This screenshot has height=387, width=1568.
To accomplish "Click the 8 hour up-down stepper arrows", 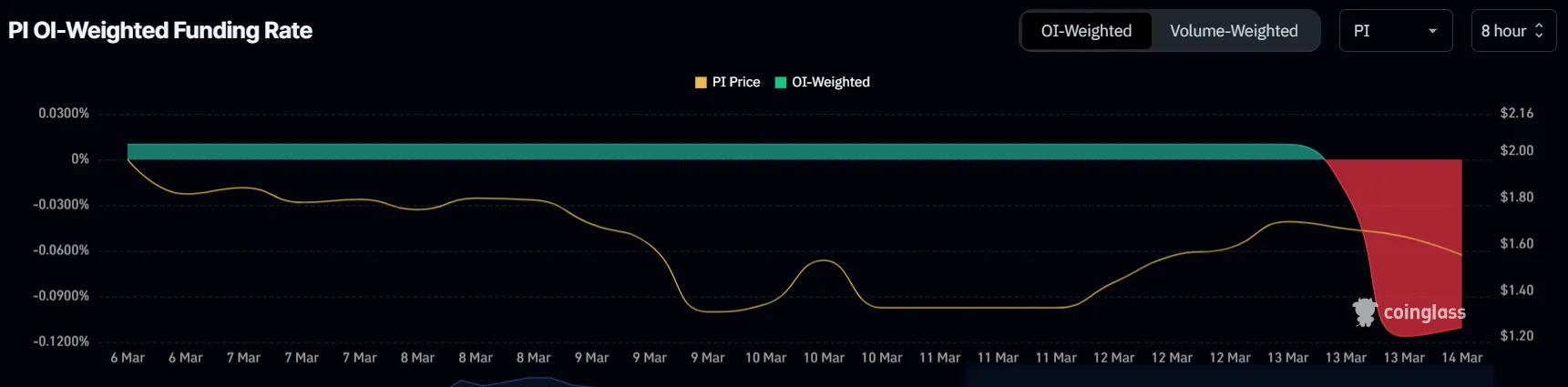I will point(1540,31).
